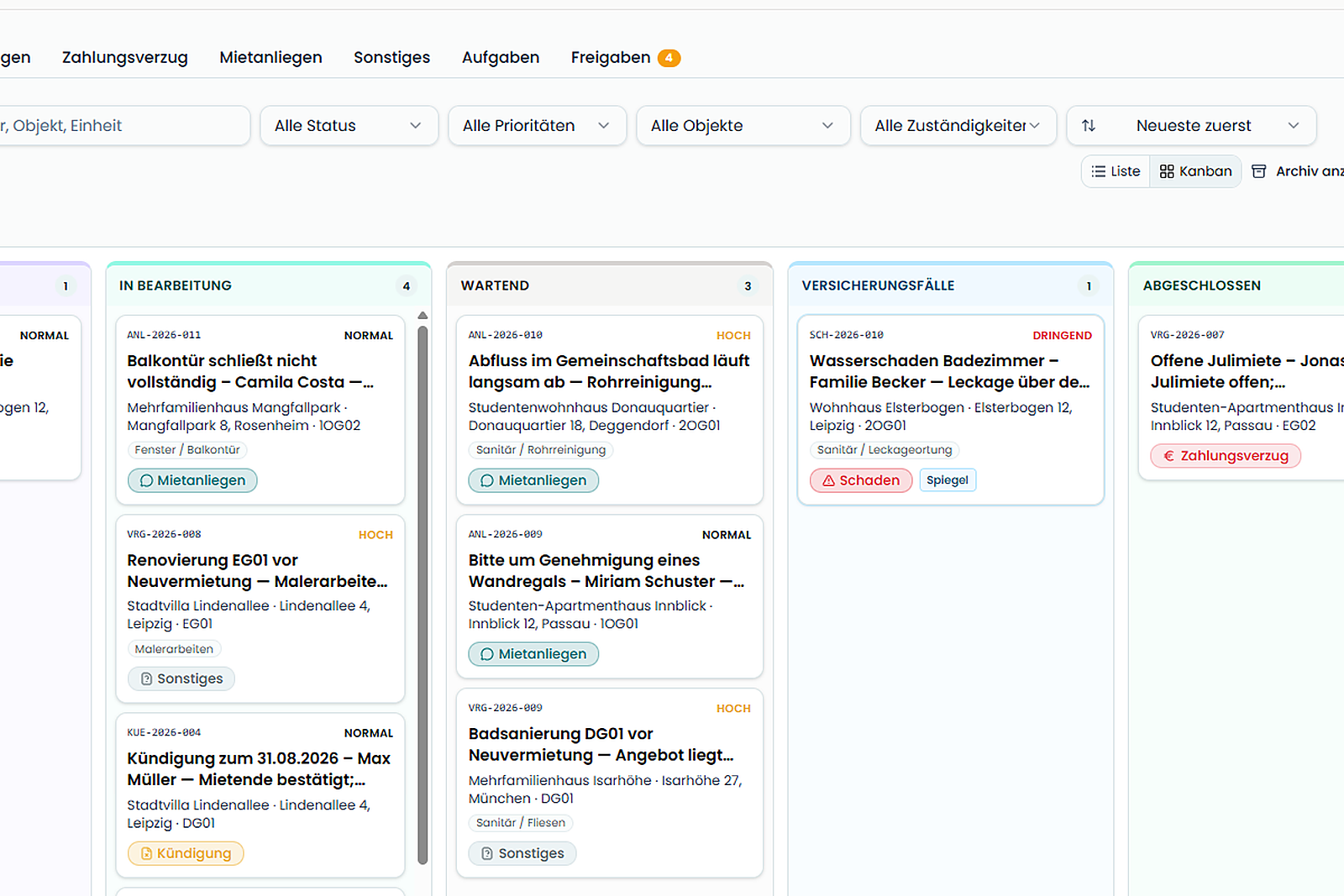Click the Zahlungsverzug tag on Julimiete card

click(1226, 456)
